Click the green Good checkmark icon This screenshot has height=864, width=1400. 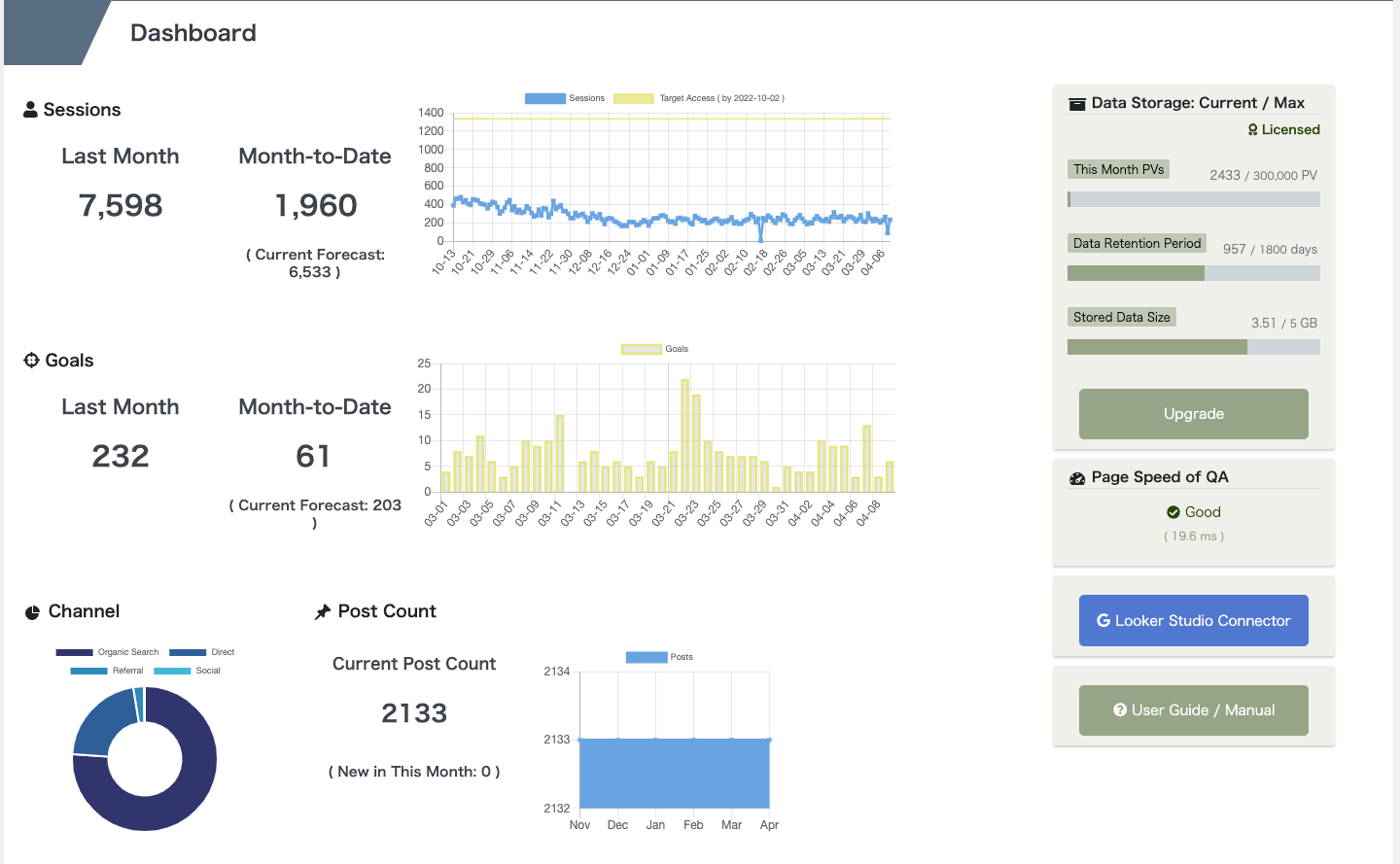(x=1173, y=512)
